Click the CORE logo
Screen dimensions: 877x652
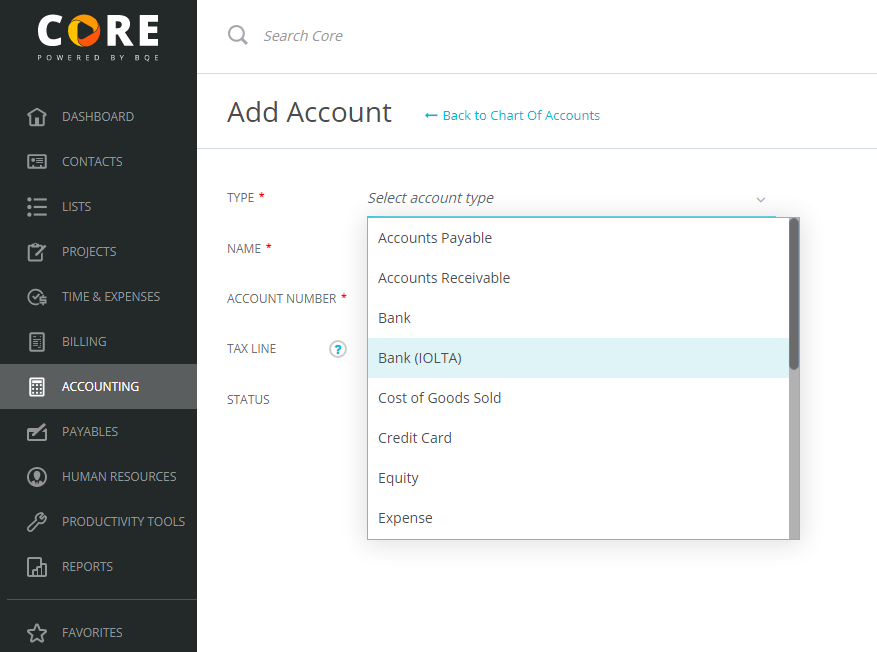pyautogui.click(x=98, y=37)
